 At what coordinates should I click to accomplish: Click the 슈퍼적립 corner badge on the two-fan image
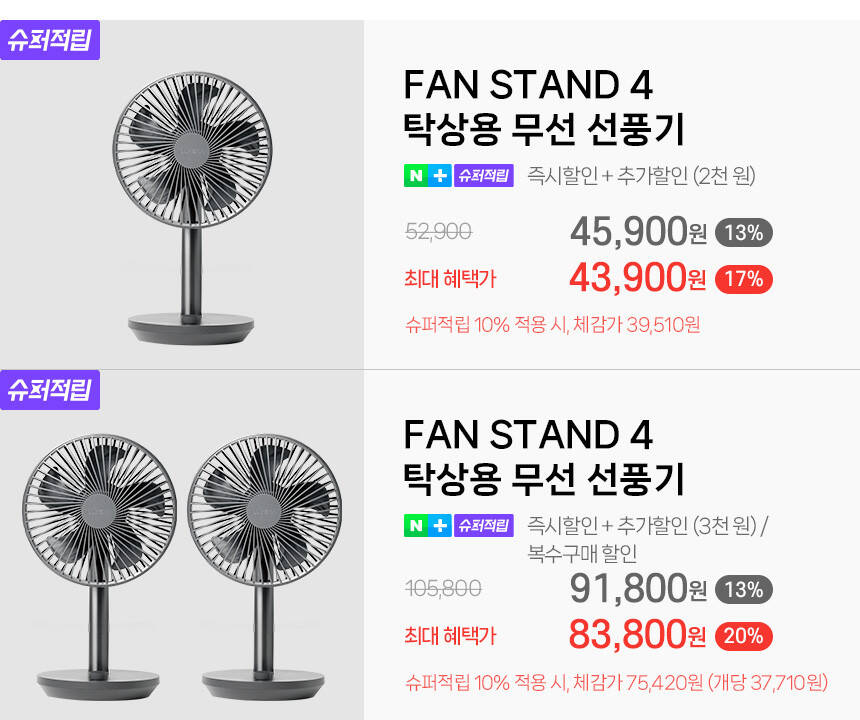pos(50,390)
